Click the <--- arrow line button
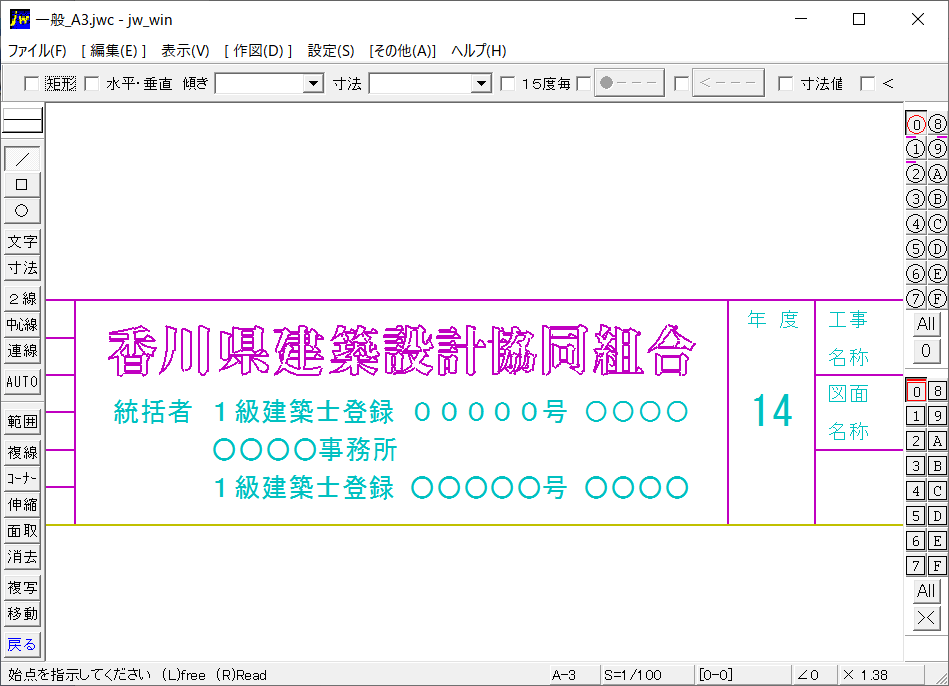This screenshot has width=949, height=686. tap(728, 83)
